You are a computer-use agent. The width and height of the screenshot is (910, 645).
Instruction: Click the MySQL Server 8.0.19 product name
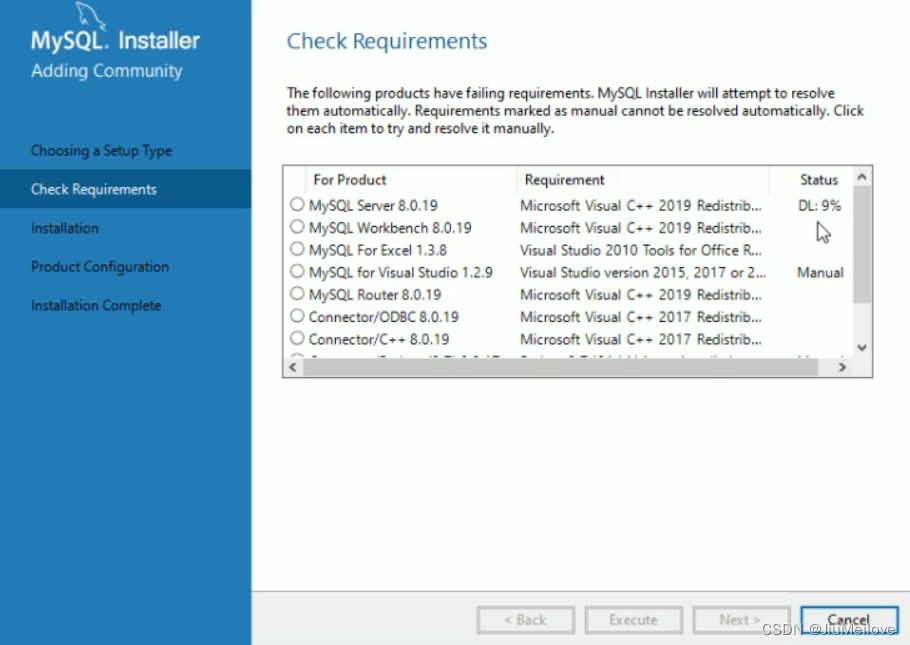point(373,206)
